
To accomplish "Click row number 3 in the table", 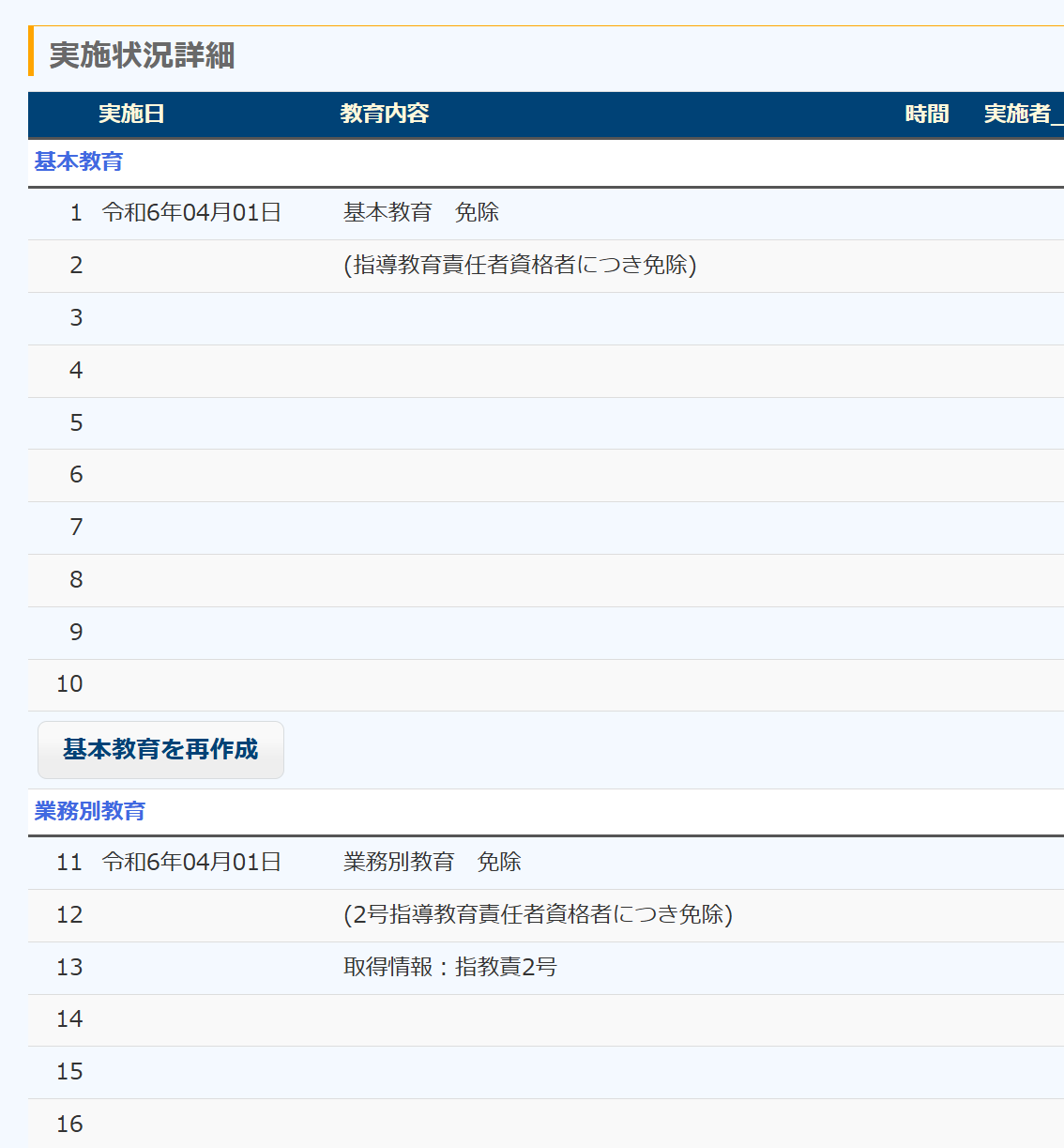I will pos(76,318).
